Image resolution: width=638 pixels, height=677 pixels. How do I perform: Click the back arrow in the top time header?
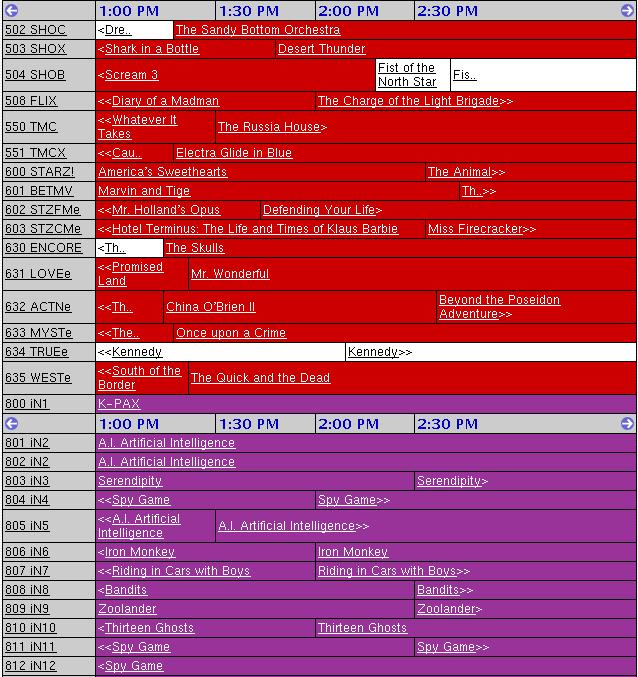pyautogui.click(x=11, y=10)
